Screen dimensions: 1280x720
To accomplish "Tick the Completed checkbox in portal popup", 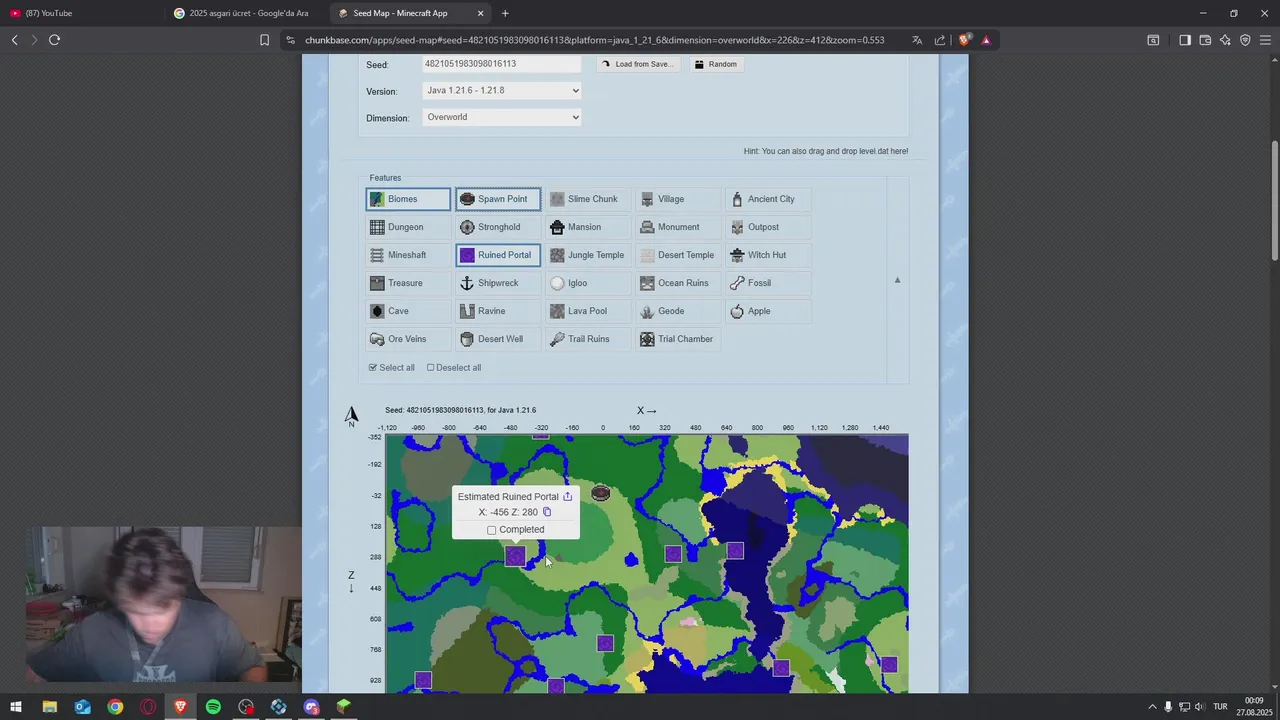I will click(x=491, y=530).
